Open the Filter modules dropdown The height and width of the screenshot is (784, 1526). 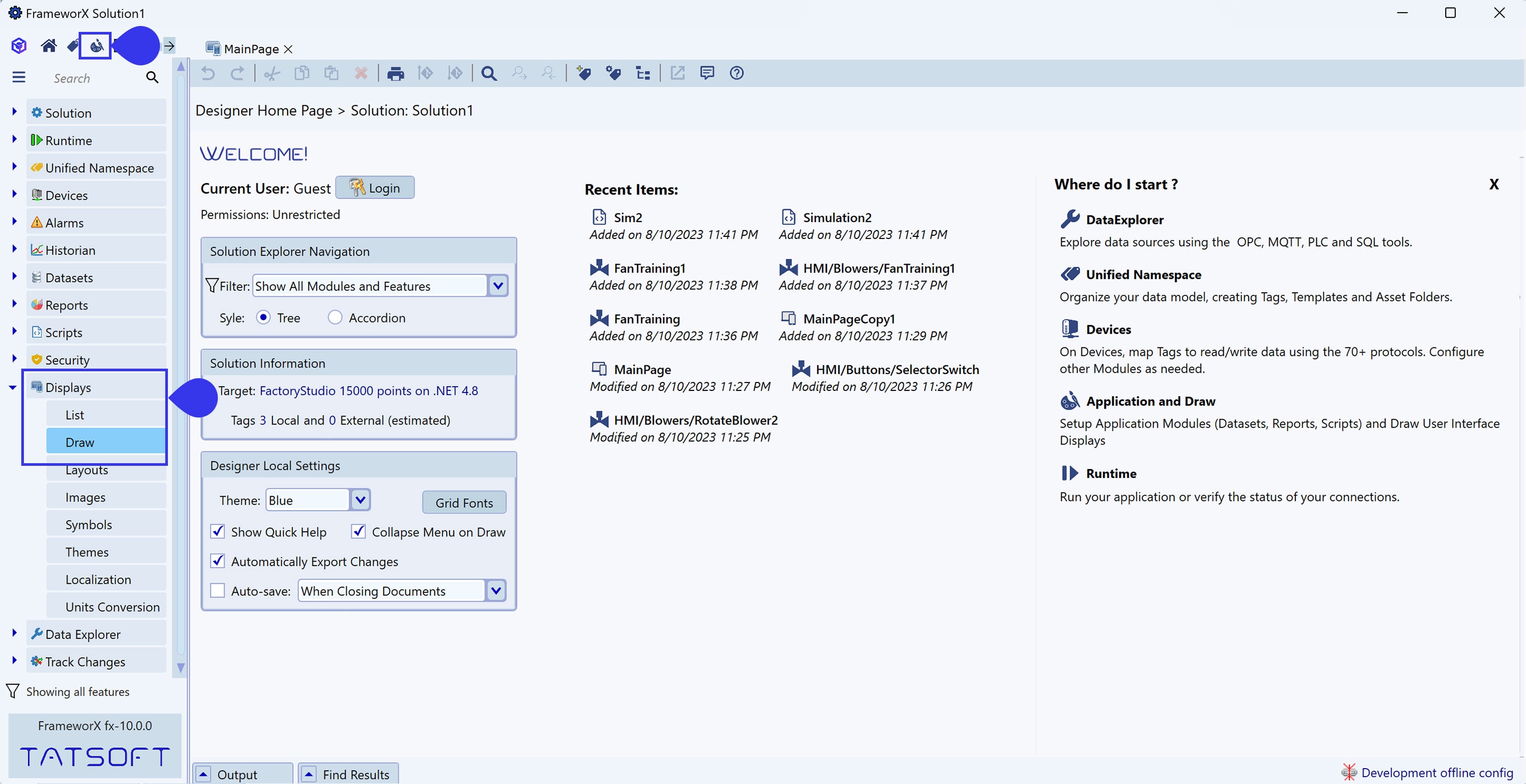point(498,286)
